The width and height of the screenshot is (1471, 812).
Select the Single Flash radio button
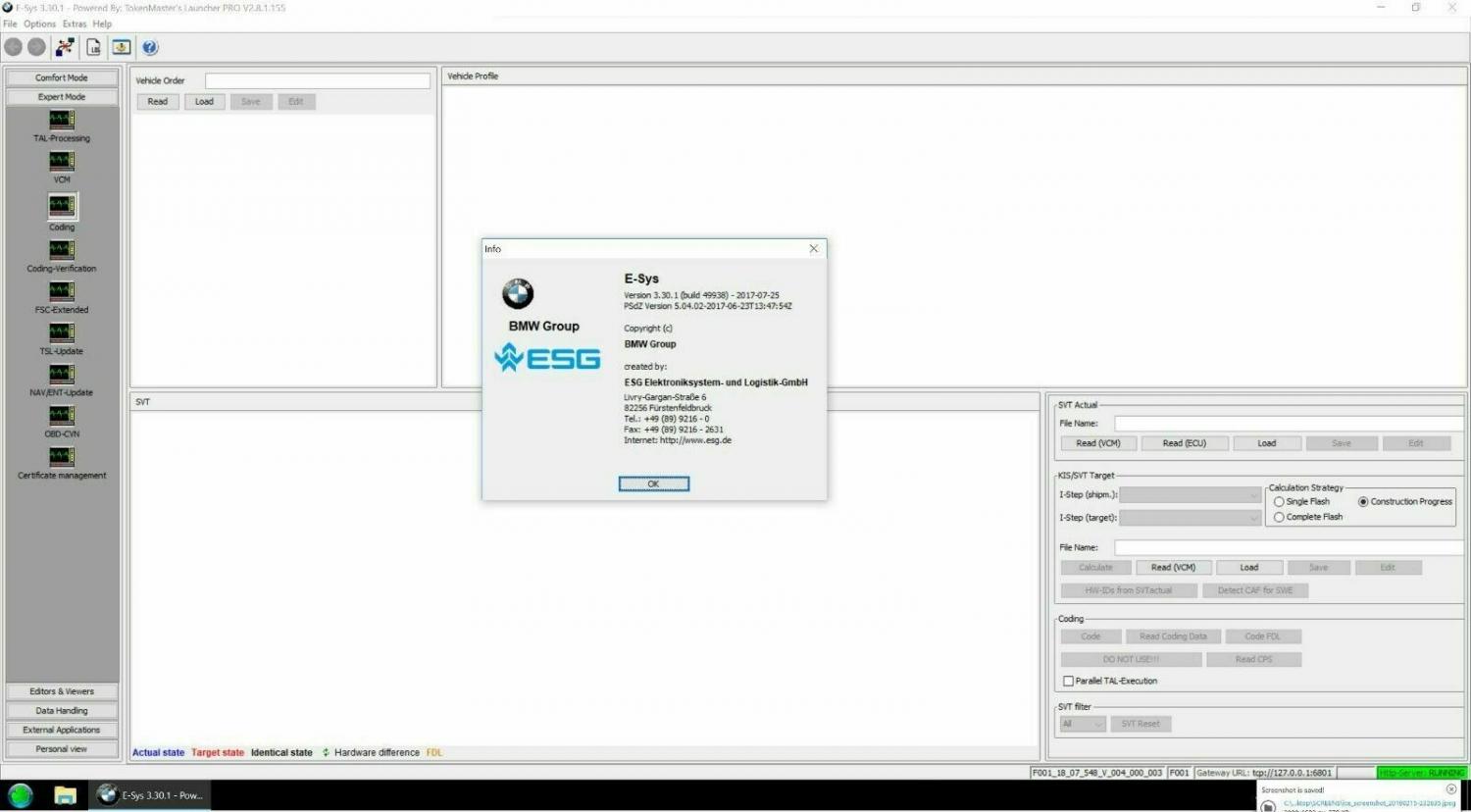tap(1279, 501)
